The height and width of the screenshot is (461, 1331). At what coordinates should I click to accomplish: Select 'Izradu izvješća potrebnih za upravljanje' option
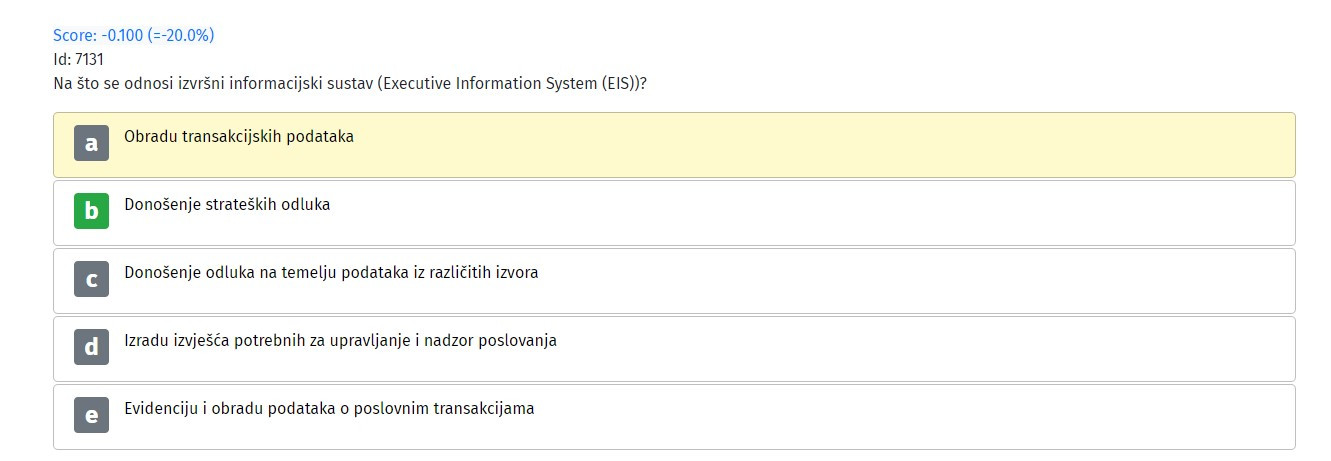point(340,340)
